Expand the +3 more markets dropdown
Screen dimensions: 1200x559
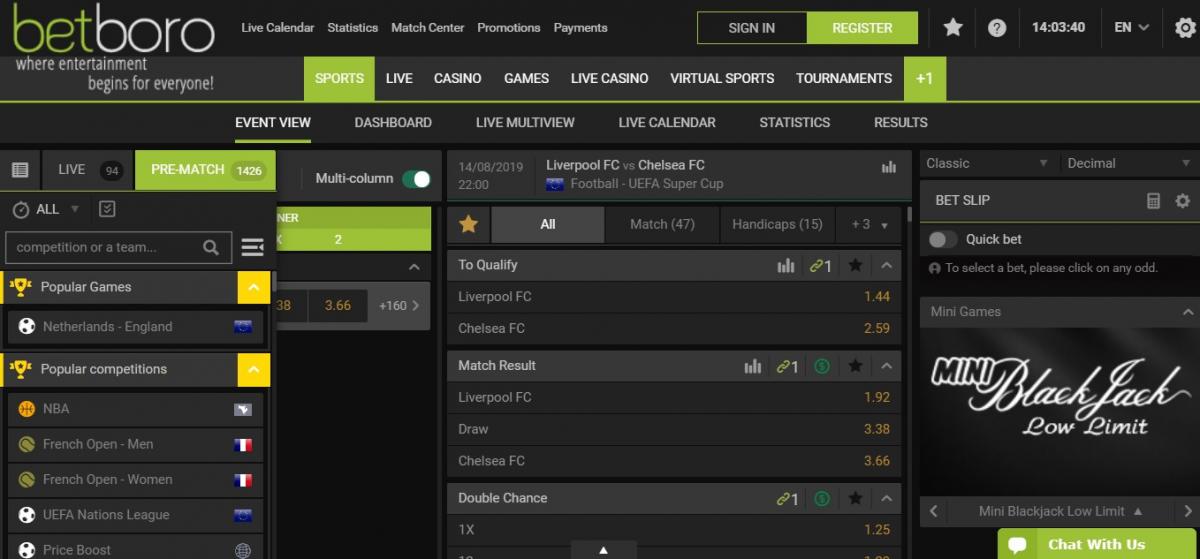(x=869, y=224)
